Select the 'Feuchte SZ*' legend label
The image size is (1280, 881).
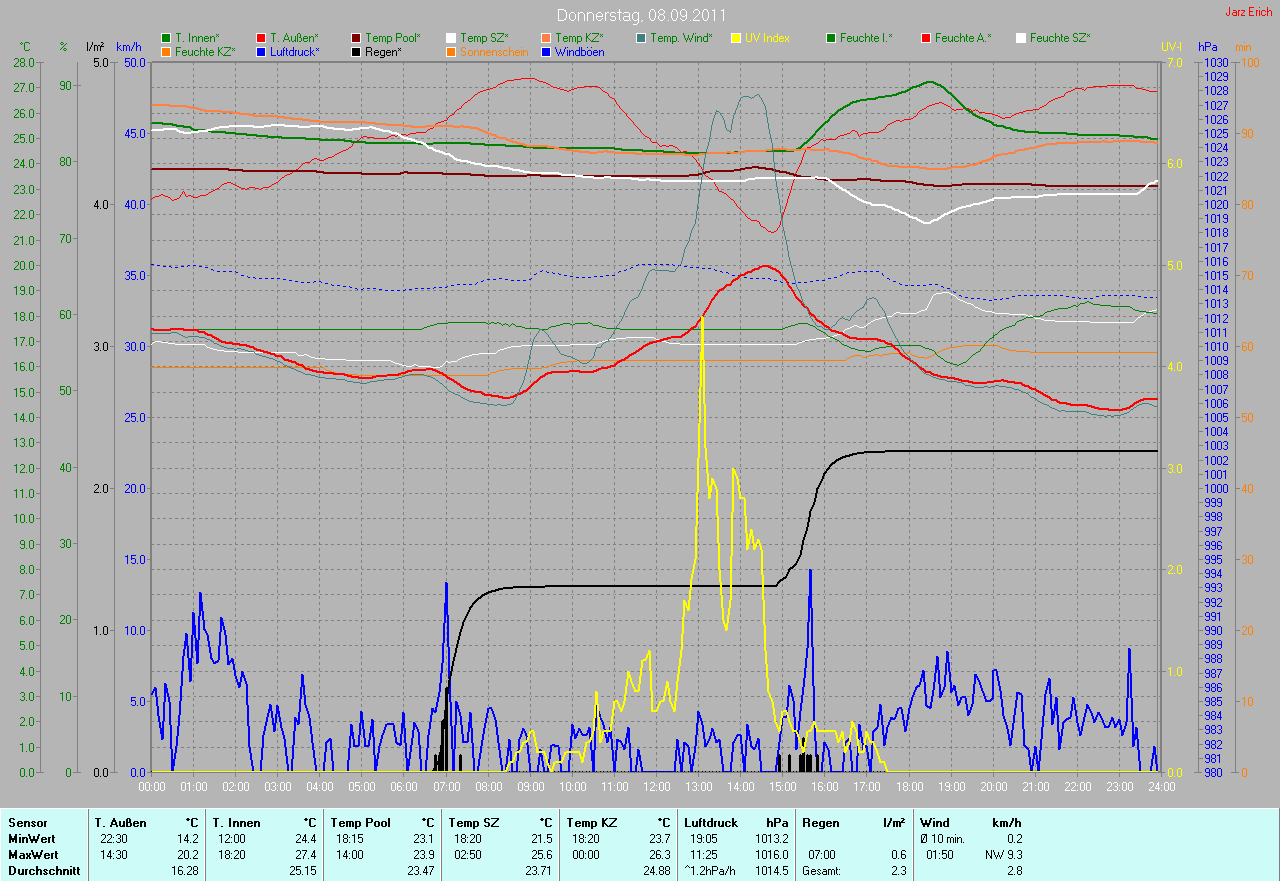tap(1060, 38)
